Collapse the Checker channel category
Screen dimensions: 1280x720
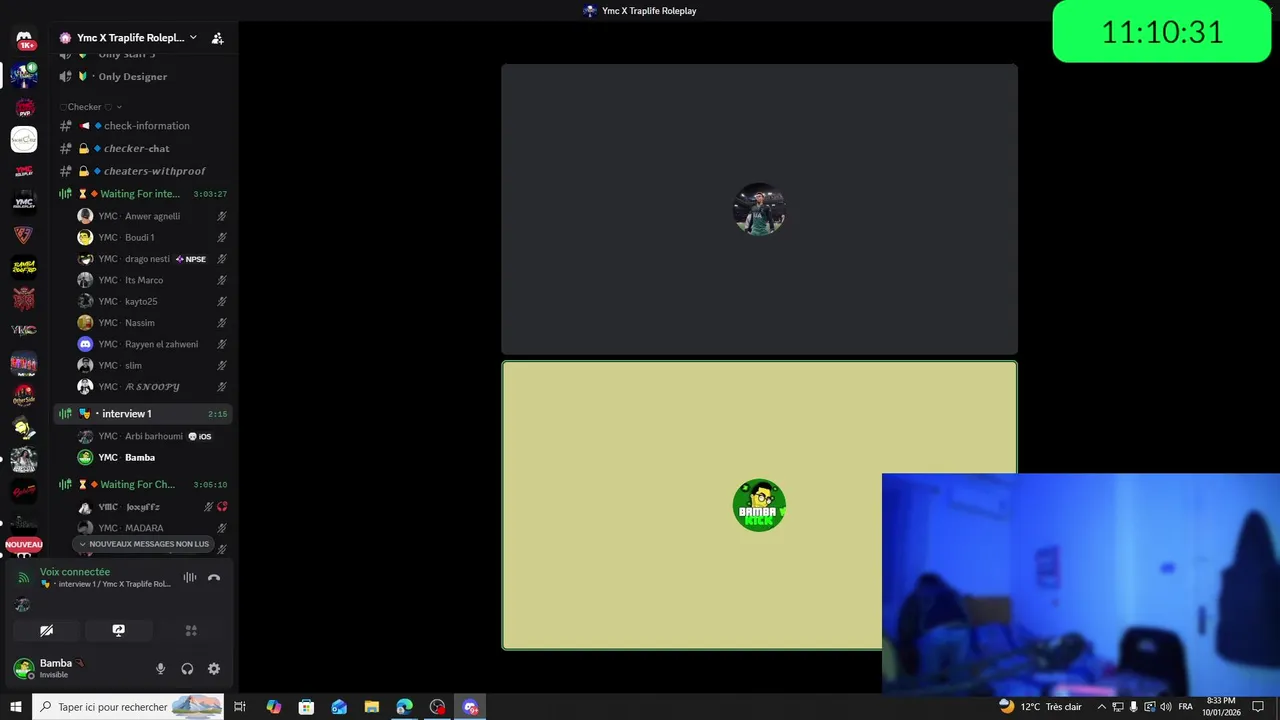[x=90, y=107]
